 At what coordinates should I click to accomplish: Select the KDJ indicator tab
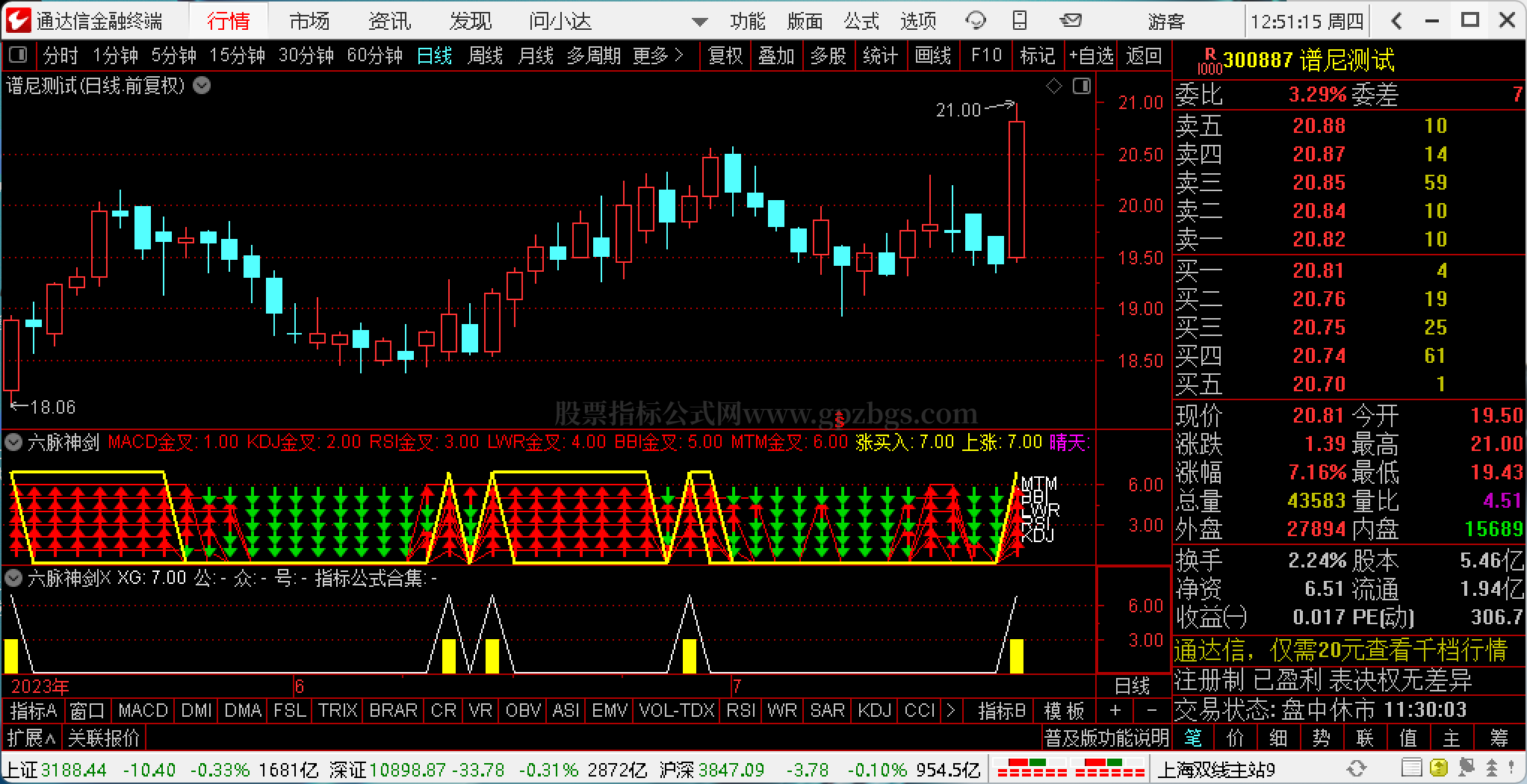[874, 710]
